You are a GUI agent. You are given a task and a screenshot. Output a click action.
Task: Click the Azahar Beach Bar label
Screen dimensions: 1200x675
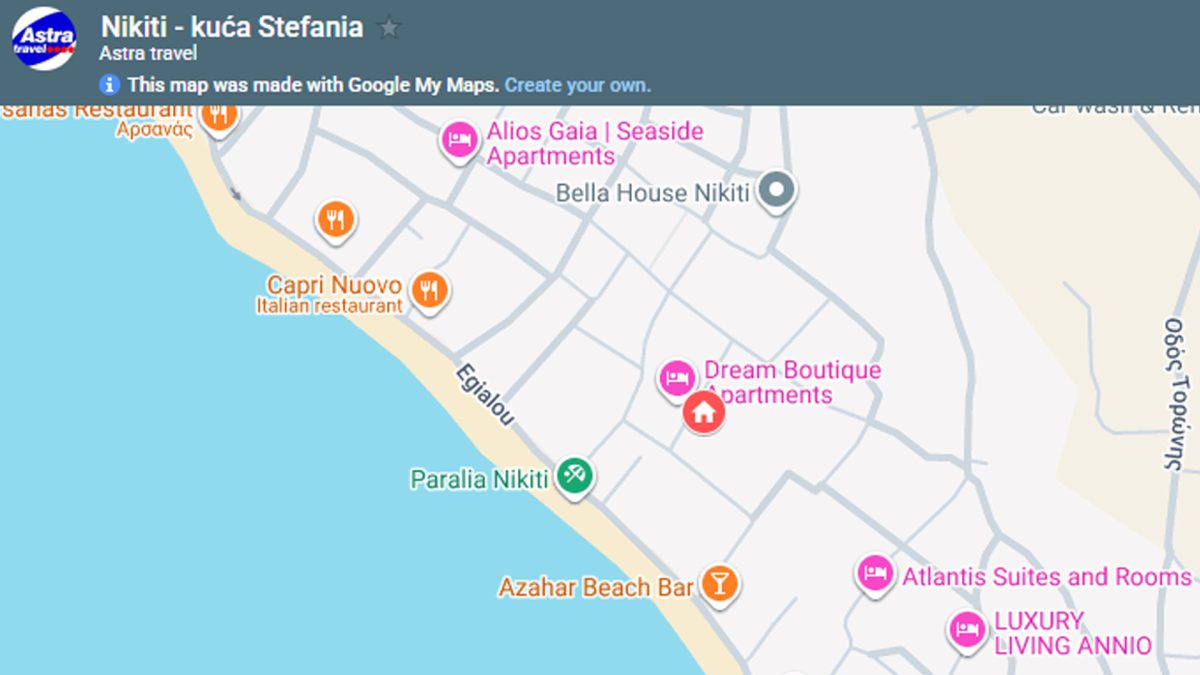click(596, 588)
